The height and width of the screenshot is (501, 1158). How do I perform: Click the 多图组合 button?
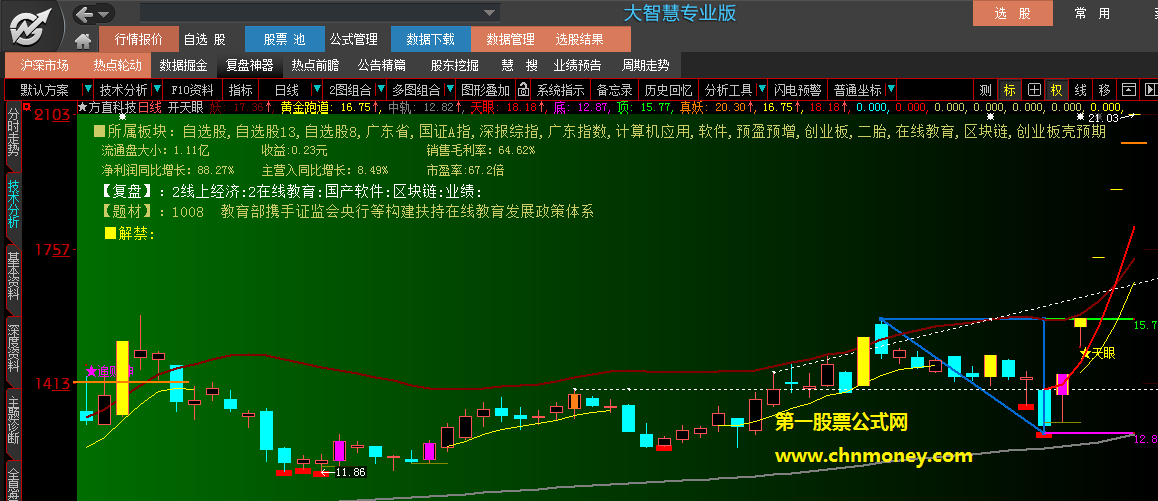pos(416,90)
